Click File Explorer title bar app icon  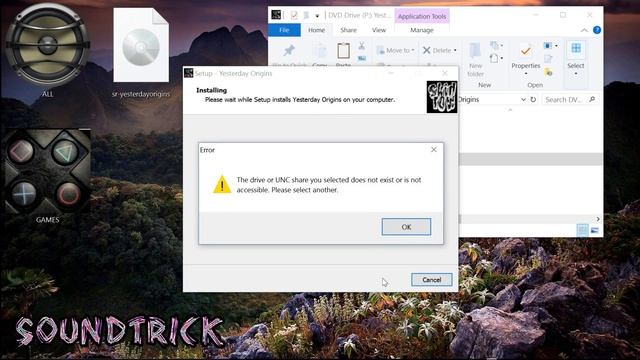point(276,15)
